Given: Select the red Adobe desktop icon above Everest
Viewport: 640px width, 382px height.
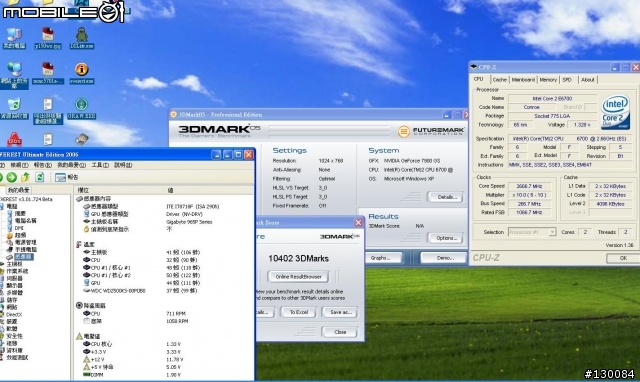Looking at the screenshot, I should (14, 140).
